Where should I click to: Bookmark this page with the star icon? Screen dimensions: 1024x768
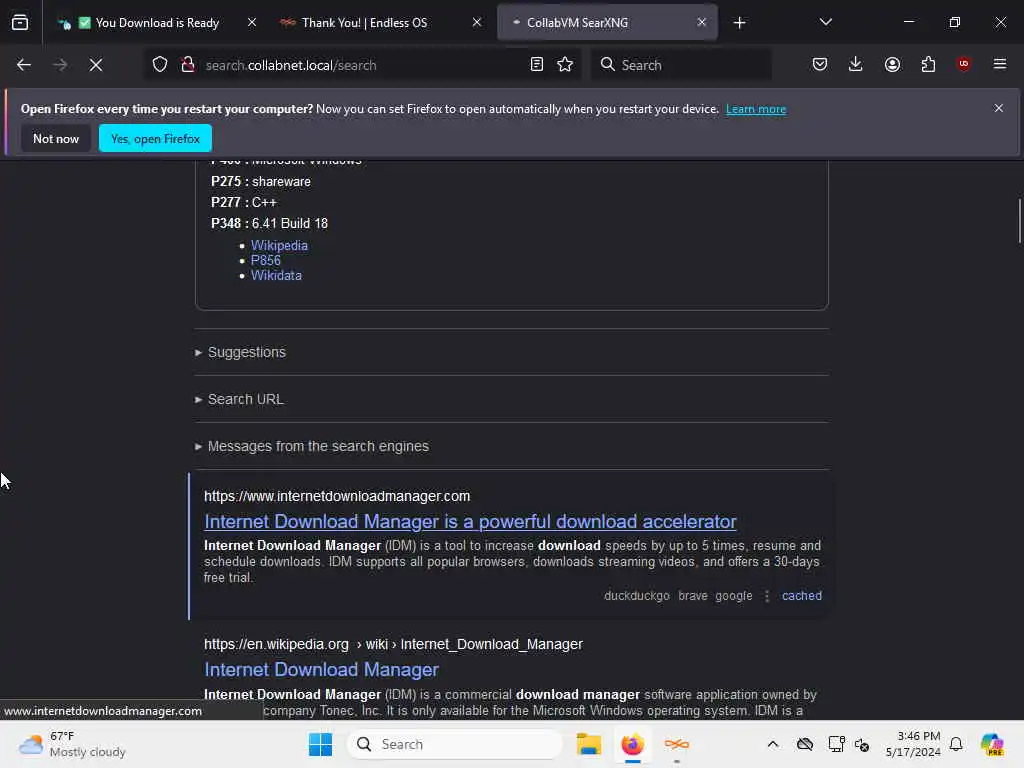[x=566, y=65]
